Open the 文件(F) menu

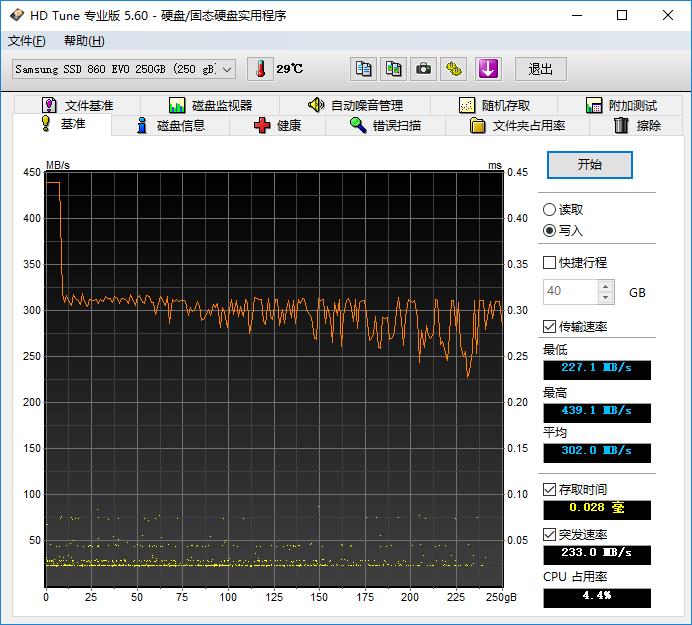(26, 41)
